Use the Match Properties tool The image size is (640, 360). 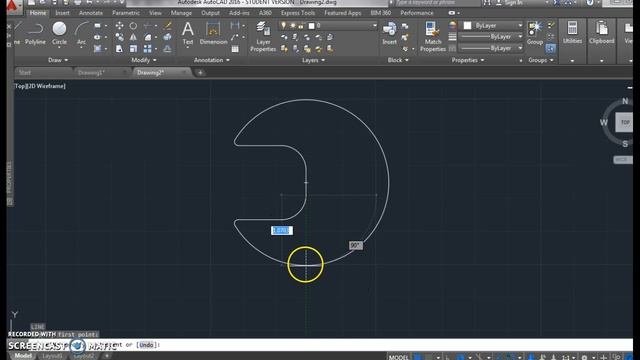coord(433,37)
